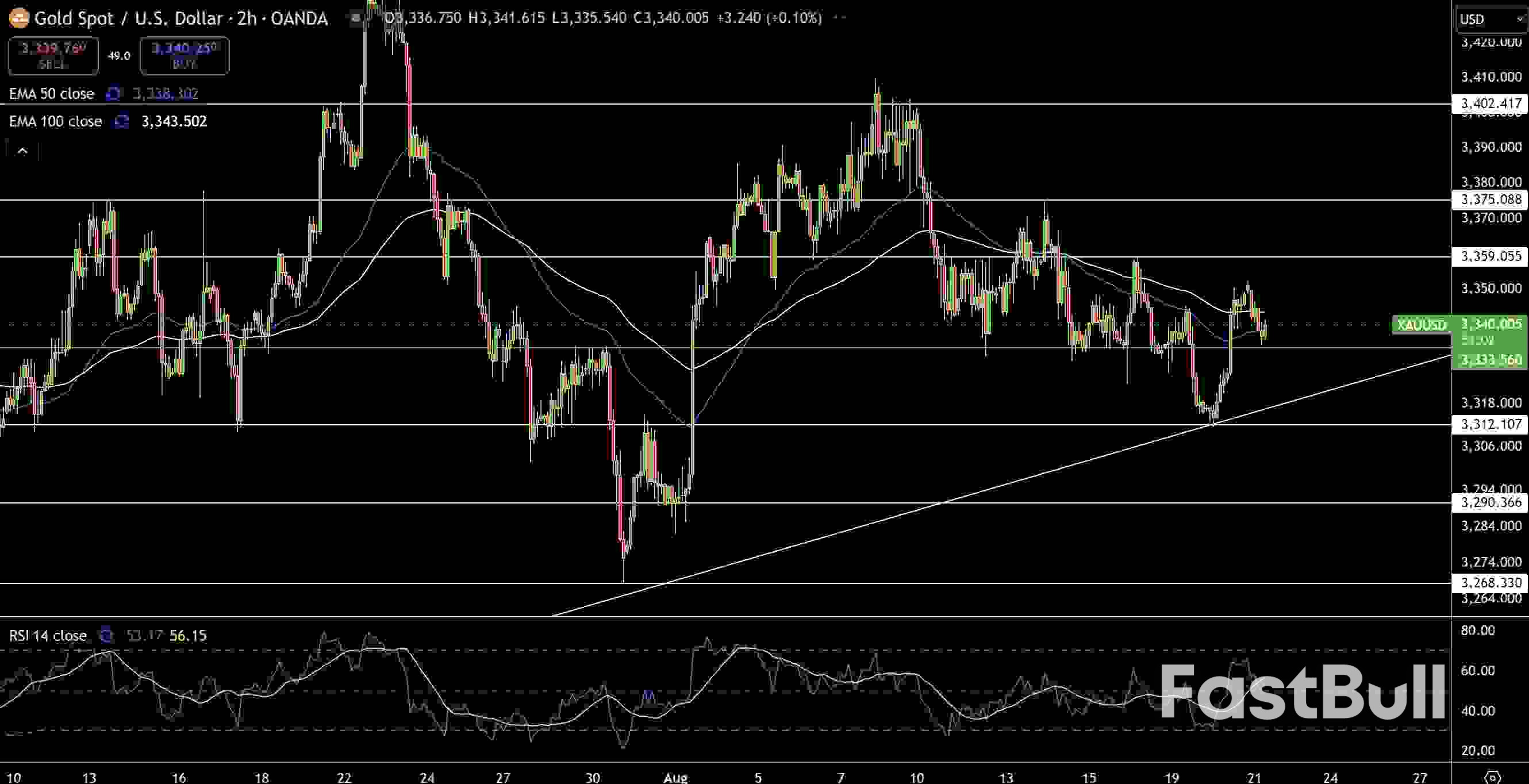Image resolution: width=1529 pixels, height=784 pixels.
Task: Click the RSI 14 indicator status icon
Action: click(107, 636)
